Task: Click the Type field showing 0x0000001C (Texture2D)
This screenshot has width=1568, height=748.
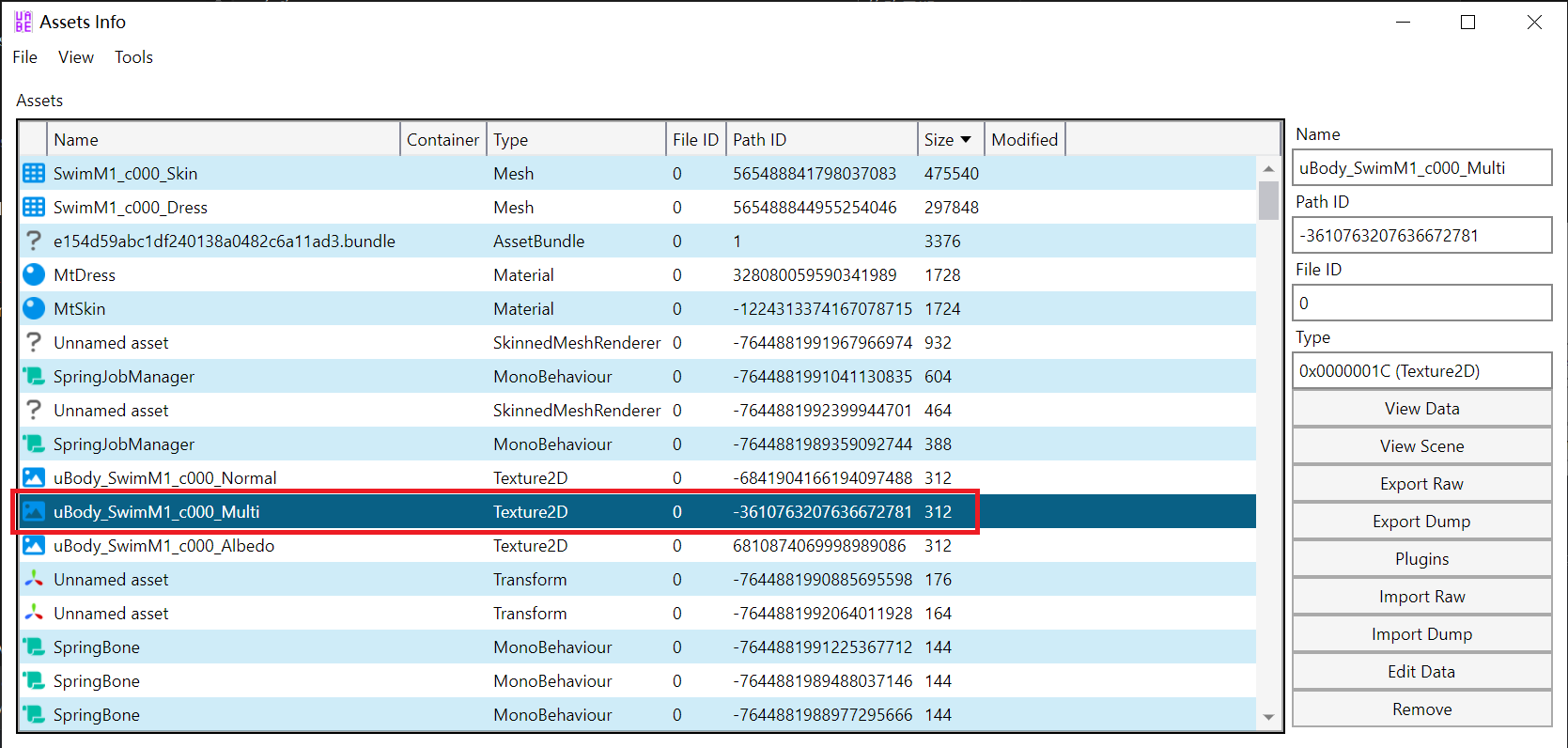Action: (1421, 371)
